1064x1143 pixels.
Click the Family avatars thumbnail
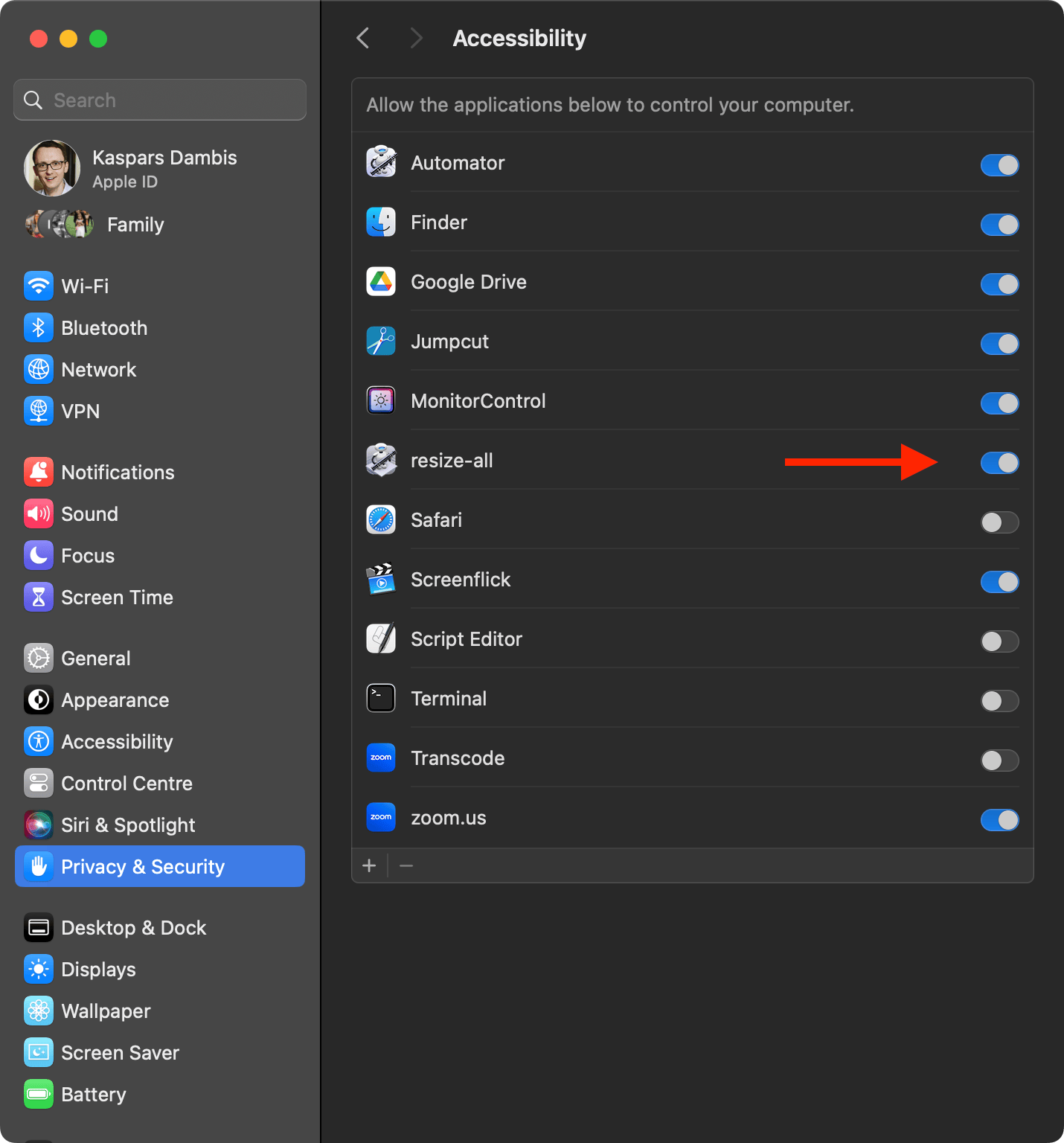(60, 224)
